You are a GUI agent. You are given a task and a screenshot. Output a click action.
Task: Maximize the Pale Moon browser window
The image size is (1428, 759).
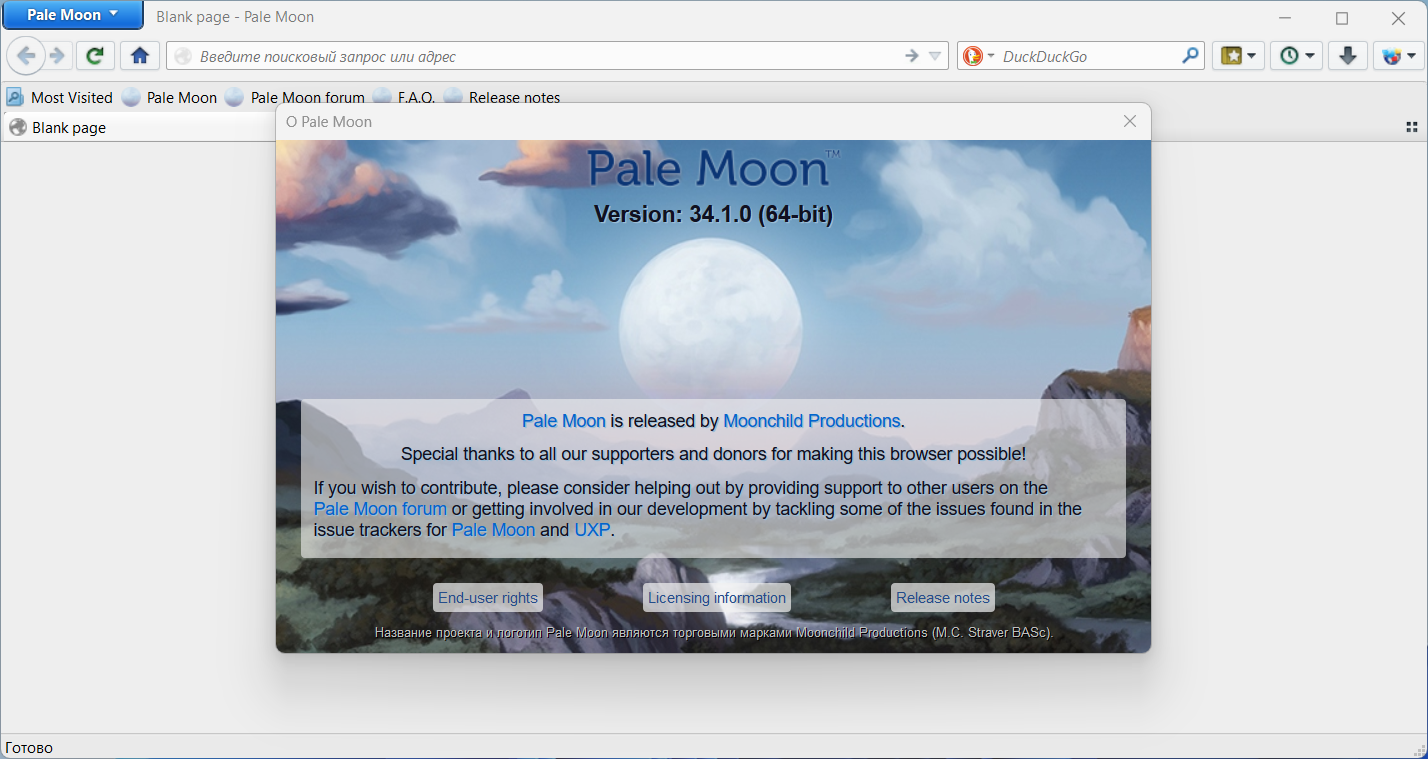tap(1342, 17)
